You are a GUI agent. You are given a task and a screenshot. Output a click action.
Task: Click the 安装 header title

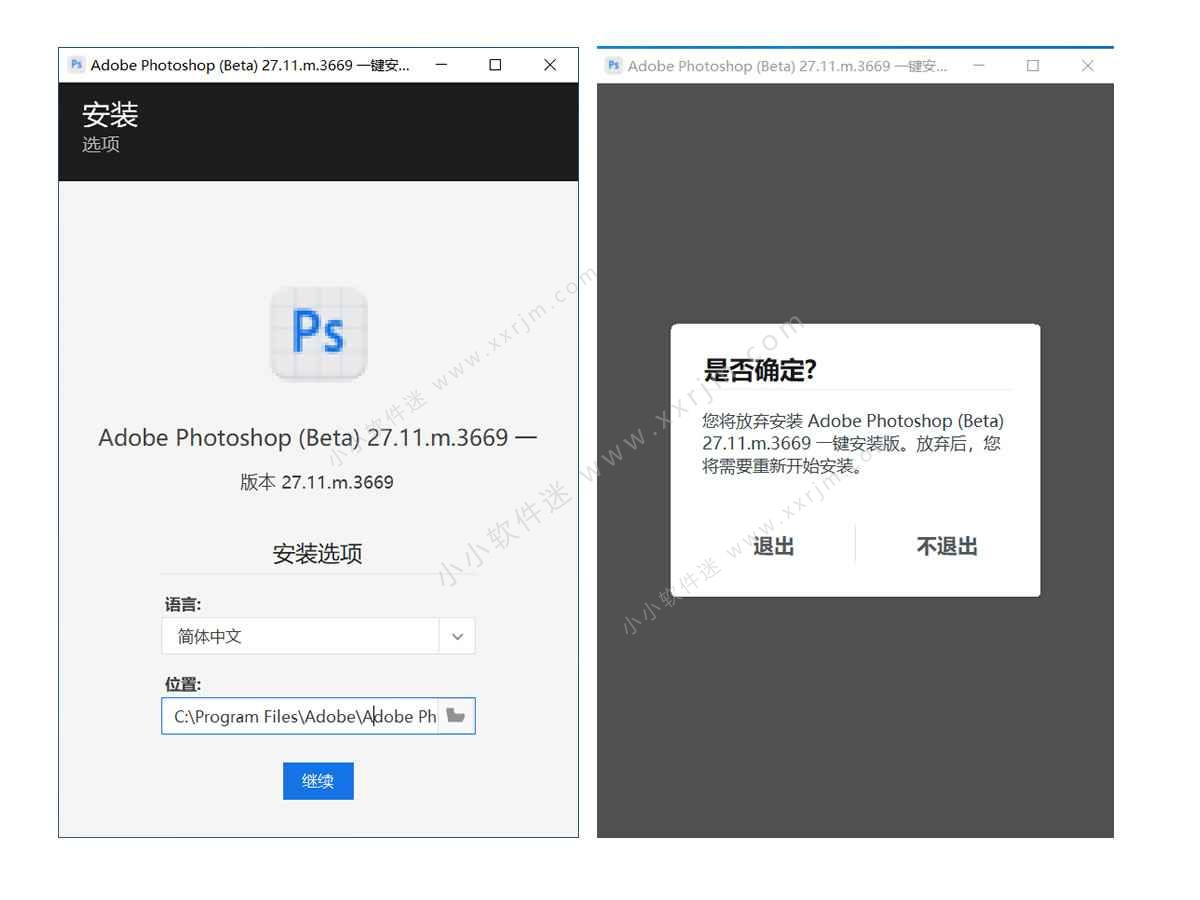pyautogui.click(x=110, y=115)
